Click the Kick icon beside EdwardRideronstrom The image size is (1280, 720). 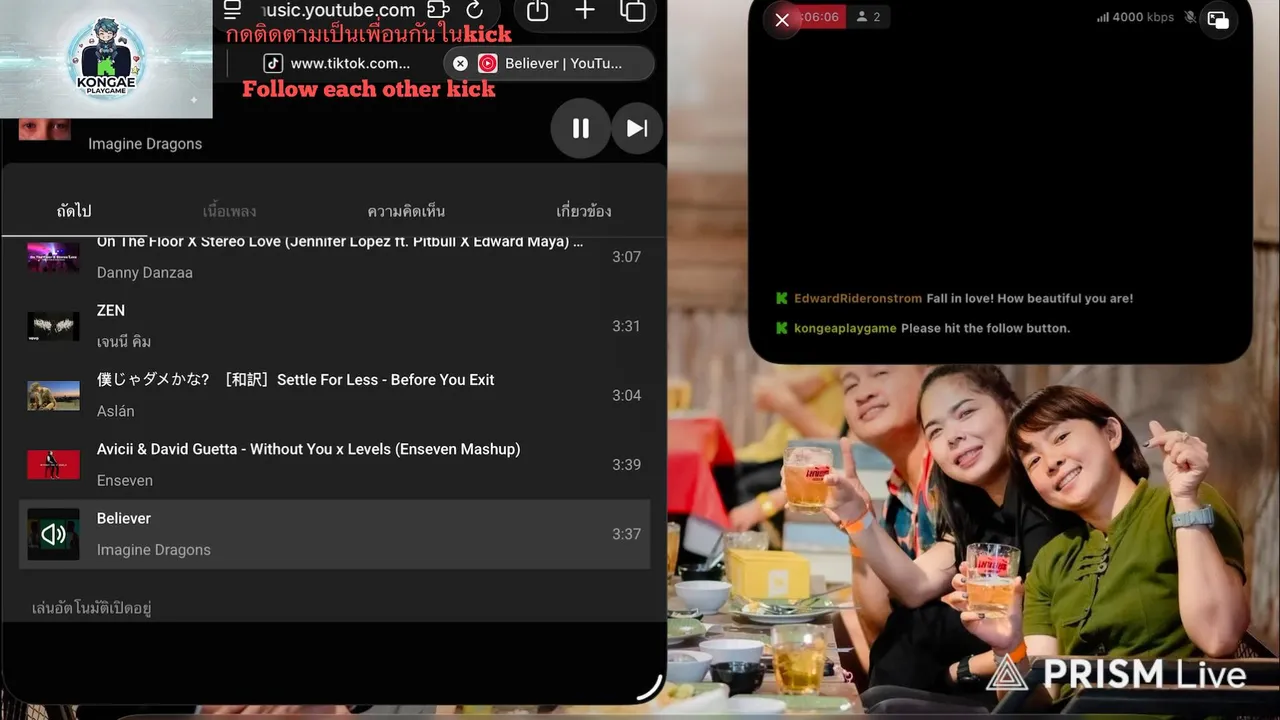782,298
